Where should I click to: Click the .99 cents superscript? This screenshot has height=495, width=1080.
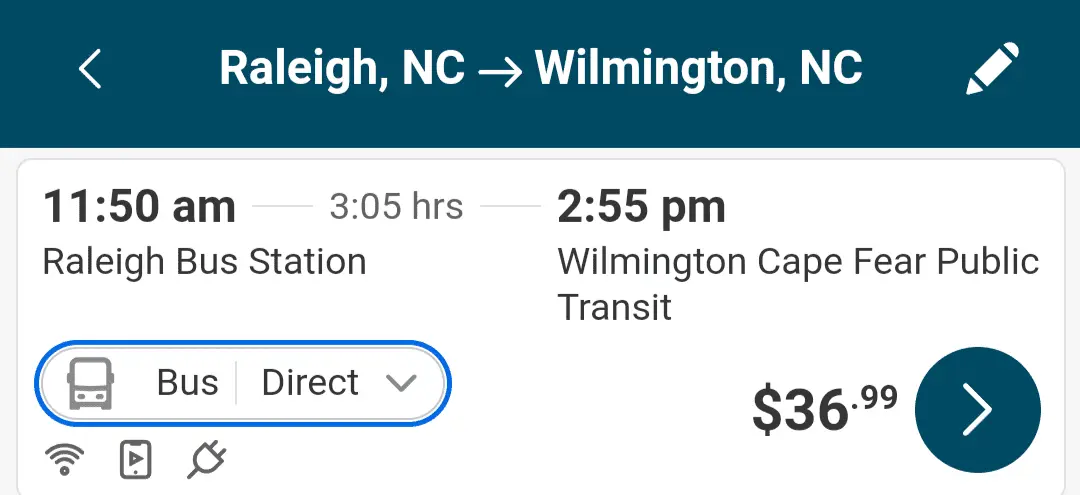click(876, 398)
